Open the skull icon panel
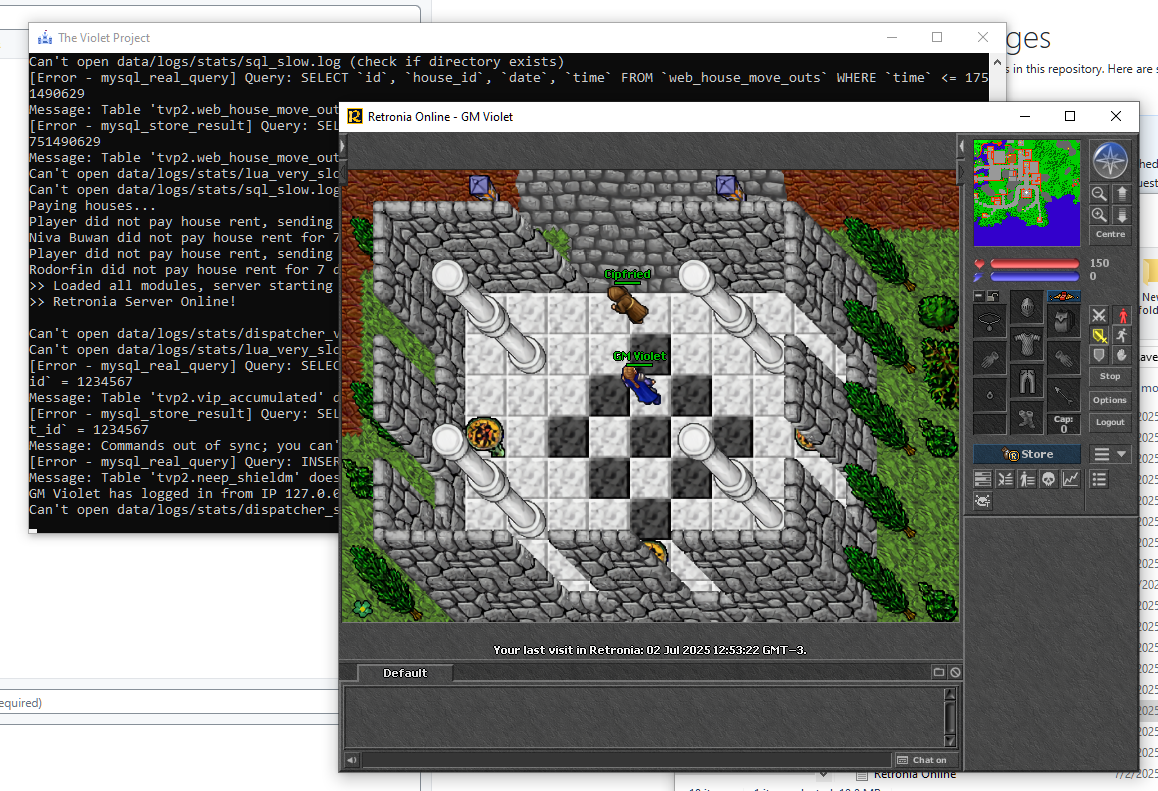This screenshot has height=791, width=1158. point(1048,480)
